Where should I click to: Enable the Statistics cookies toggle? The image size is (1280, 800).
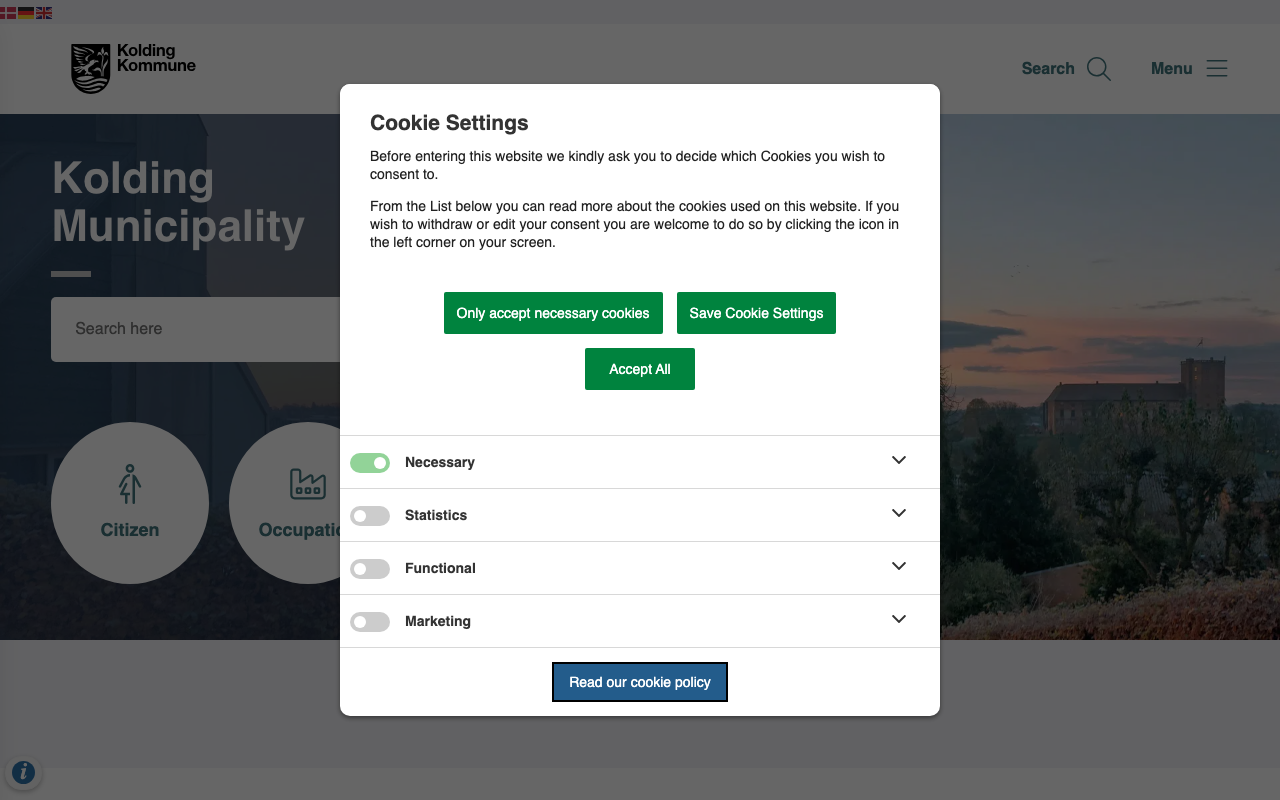370,516
